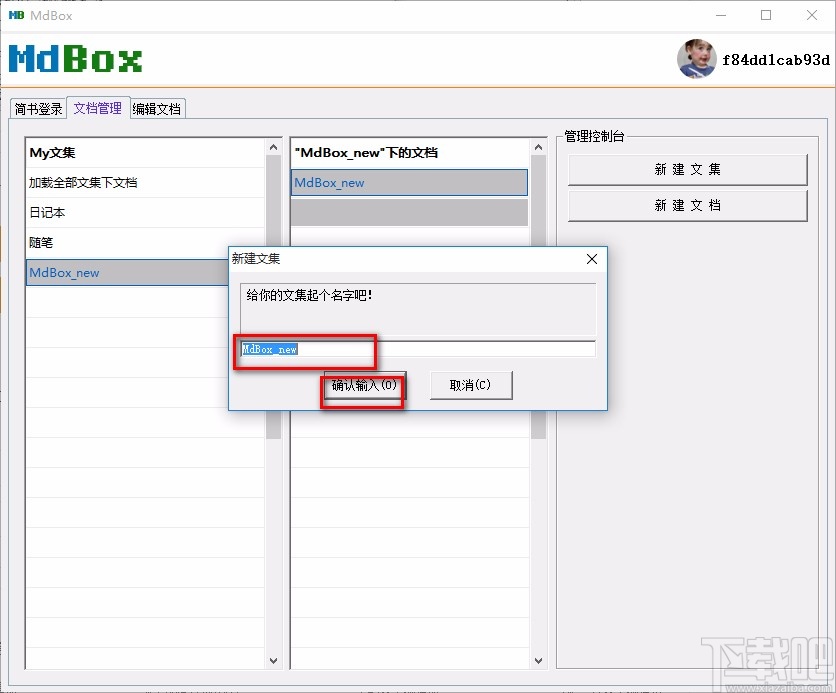Viewport: 836px width, 693px height.
Task: Select the 文档管理 tab
Action: (97, 108)
